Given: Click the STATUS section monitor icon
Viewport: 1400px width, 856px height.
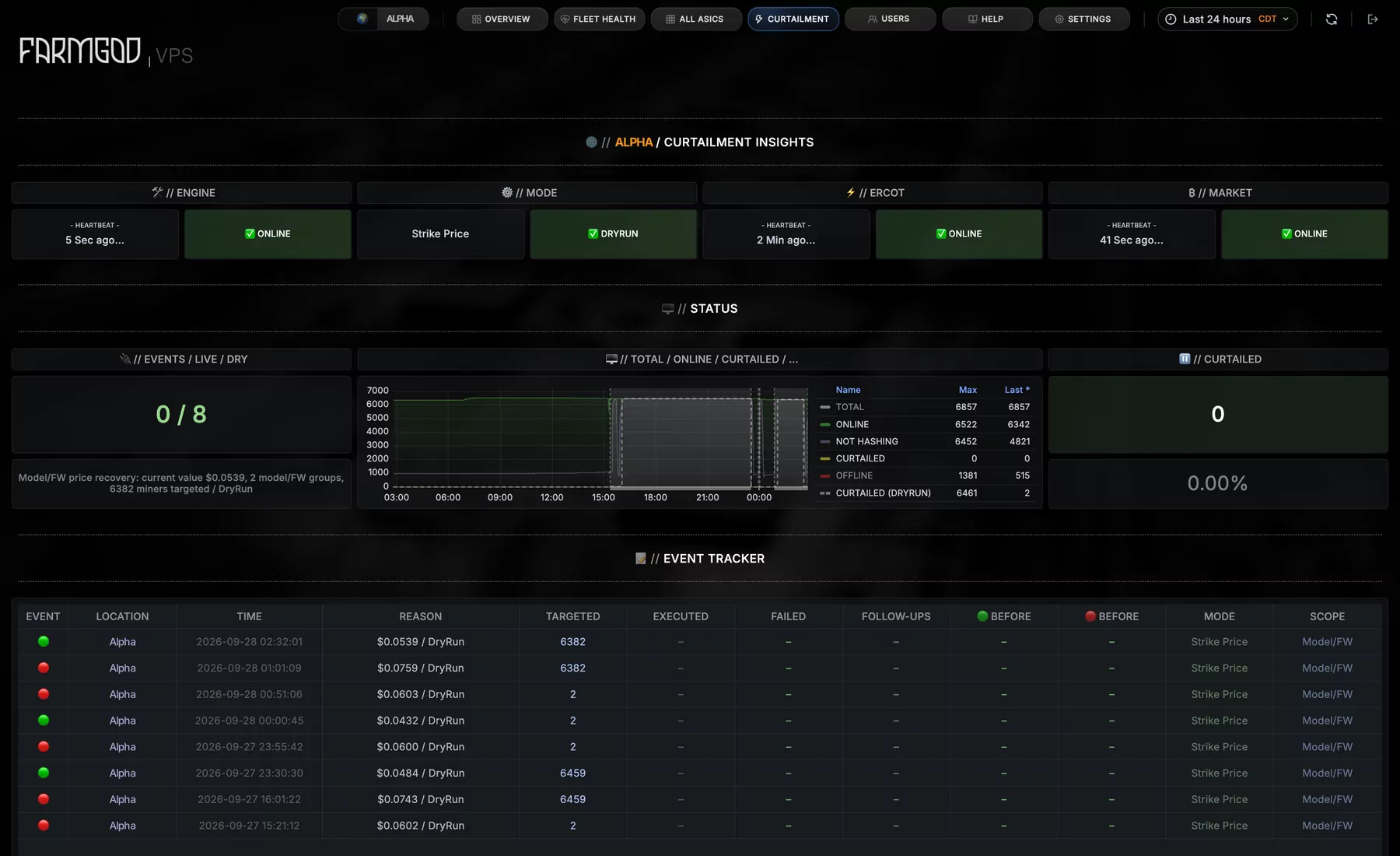Looking at the screenshot, I should click(667, 309).
